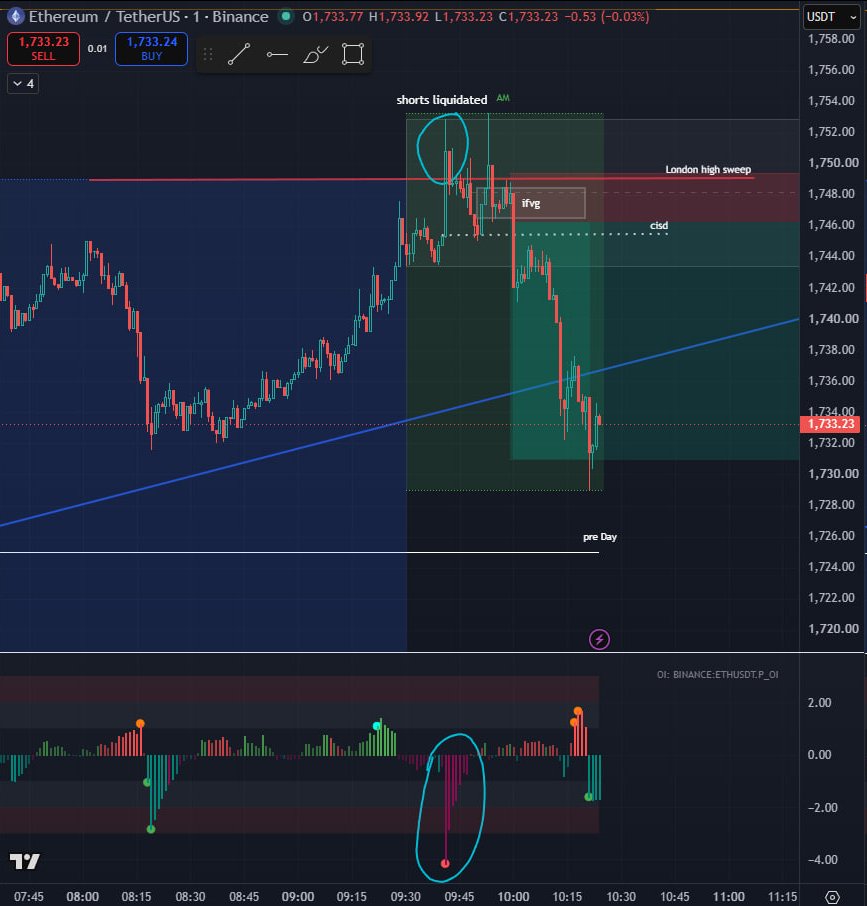Image resolution: width=867 pixels, height=906 pixels.
Task: Click the top orange marker dot near 10:15
Action: click(578, 711)
